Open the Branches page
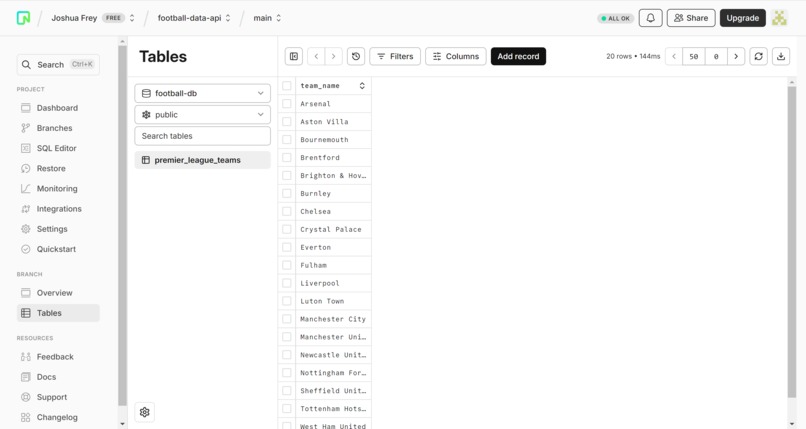 point(58,128)
